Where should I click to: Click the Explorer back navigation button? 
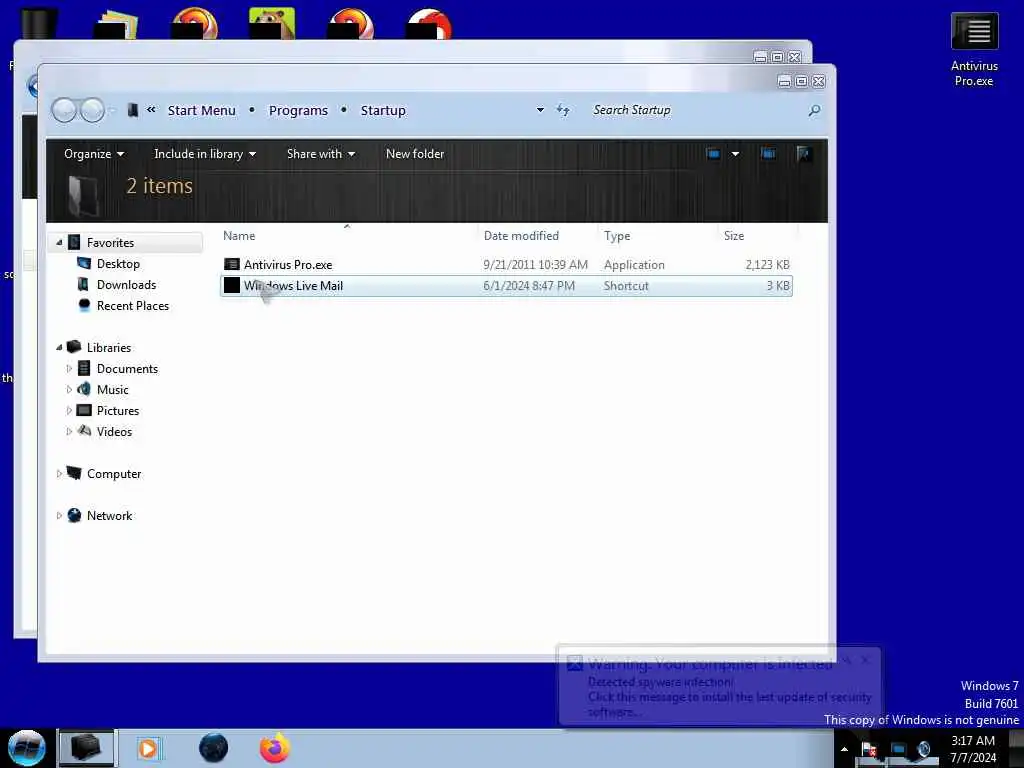[x=64, y=110]
